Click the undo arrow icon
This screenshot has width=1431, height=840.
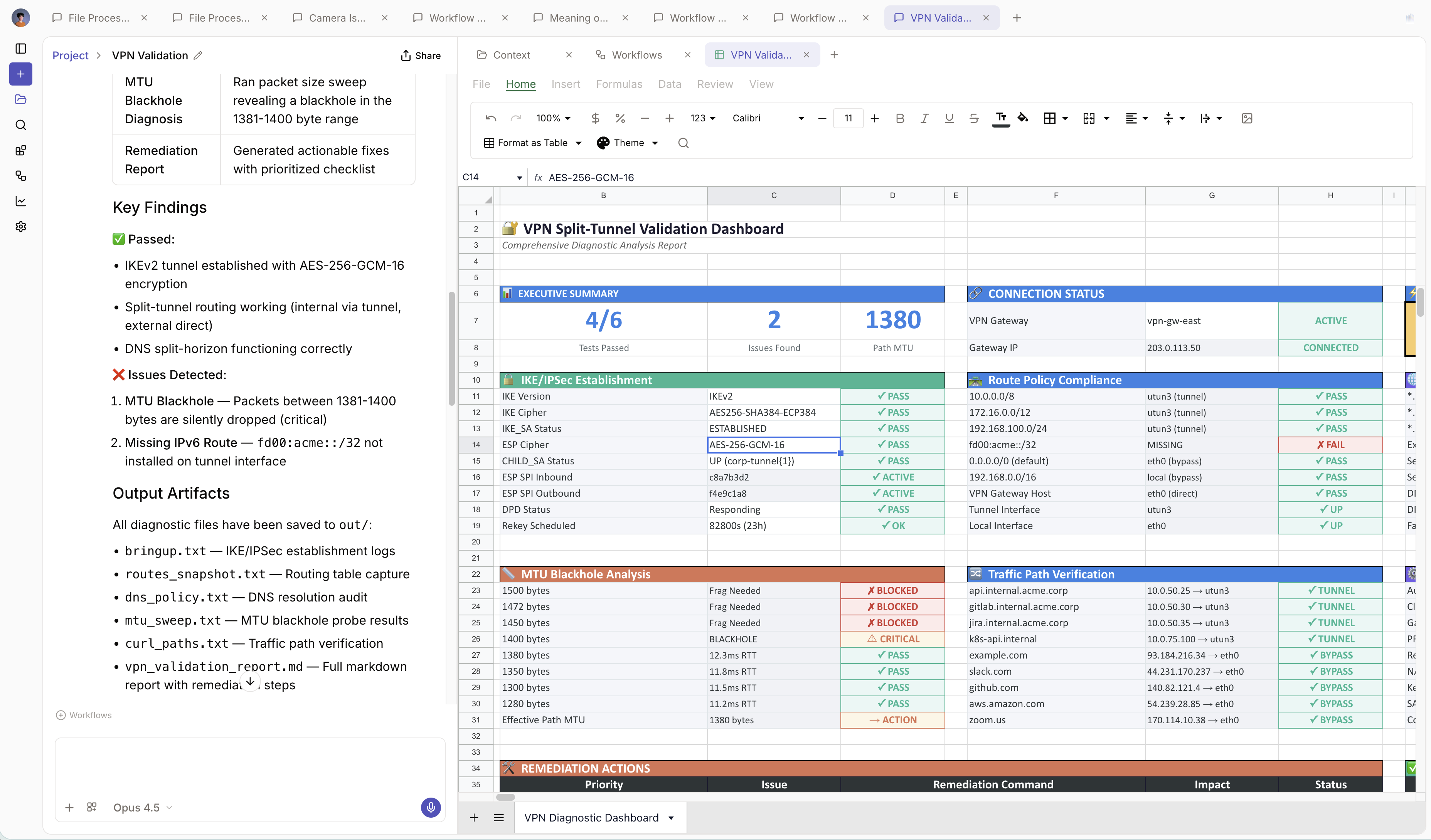[491, 118]
